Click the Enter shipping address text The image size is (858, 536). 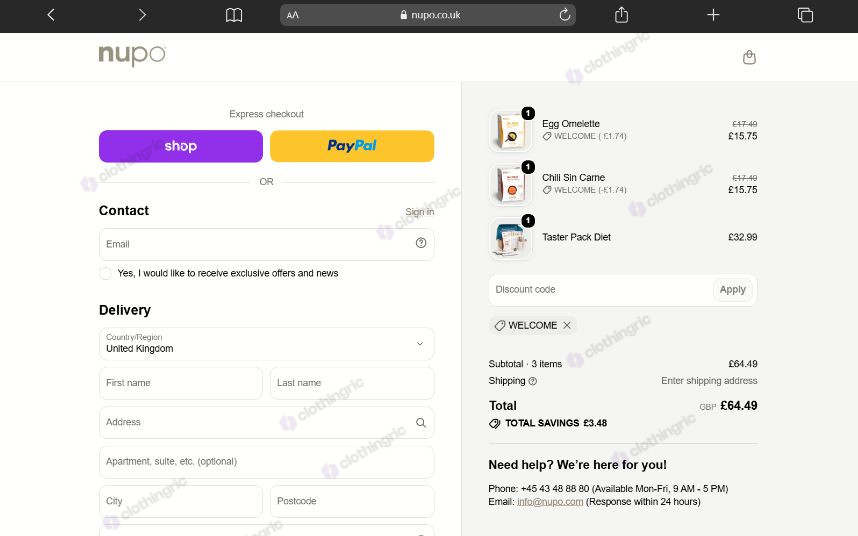(x=709, y=381)
